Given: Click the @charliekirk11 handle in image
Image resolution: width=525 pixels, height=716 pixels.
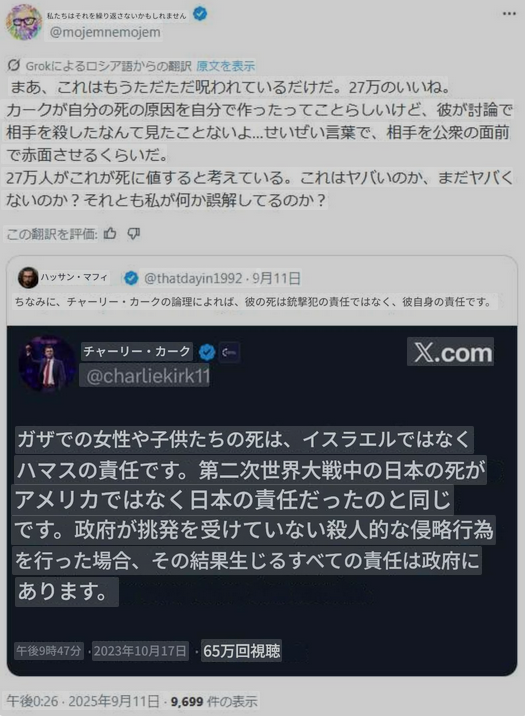Looking at the screenshot, I should pyautogui.click(x=147, y=376).
